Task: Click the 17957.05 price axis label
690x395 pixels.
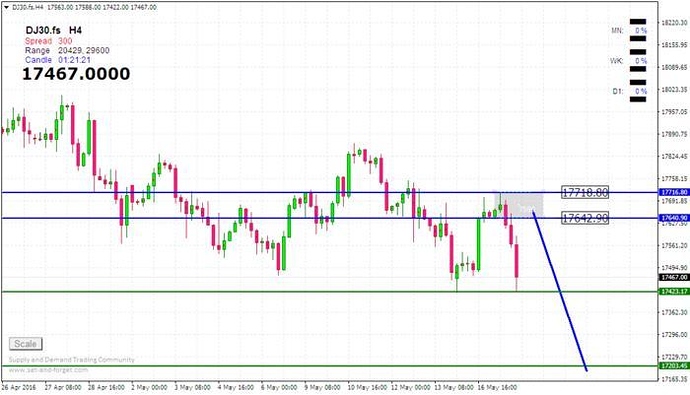Action: [674, 112]
